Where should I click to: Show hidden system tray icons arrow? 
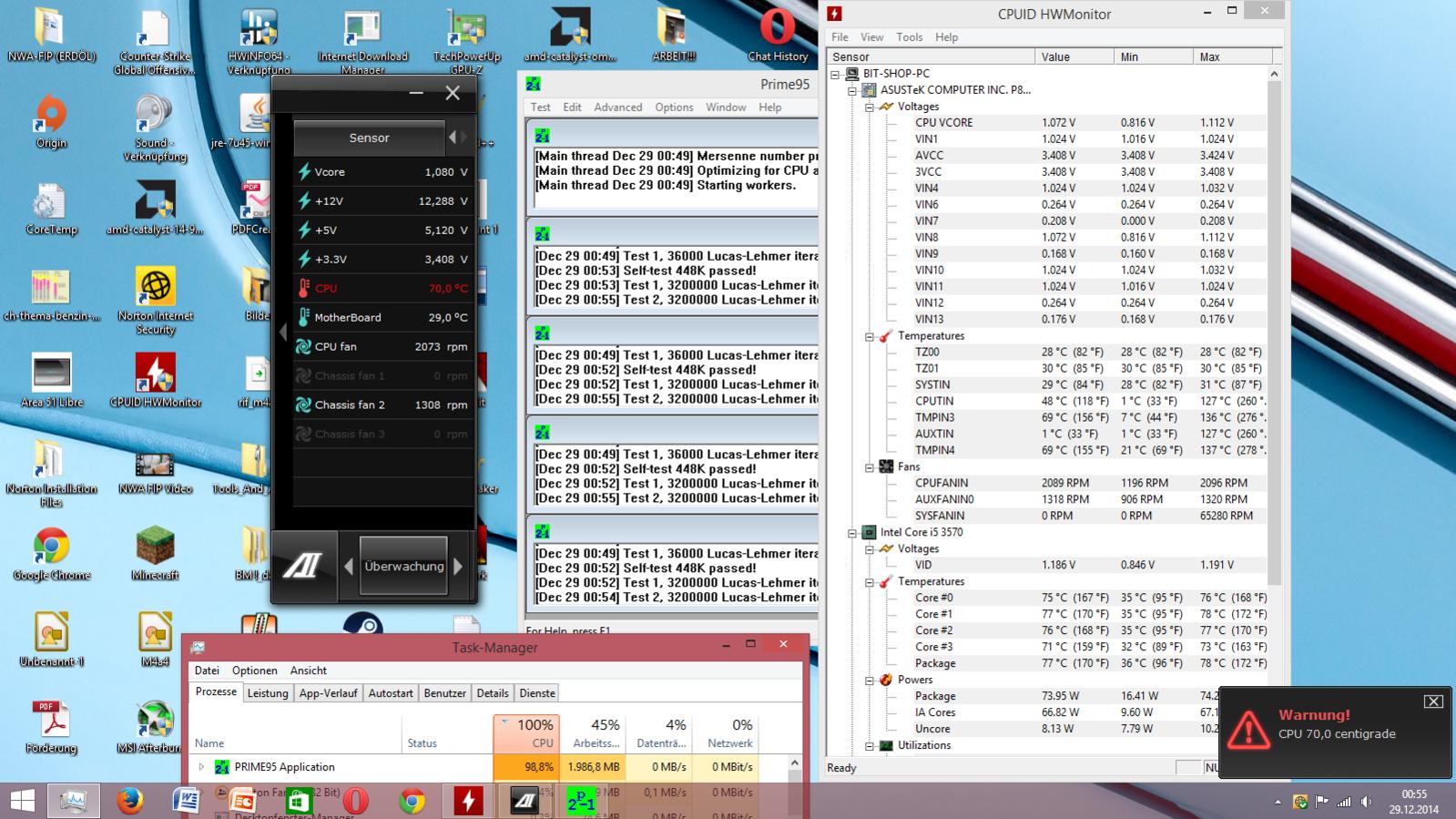(x=1277, y=802)
